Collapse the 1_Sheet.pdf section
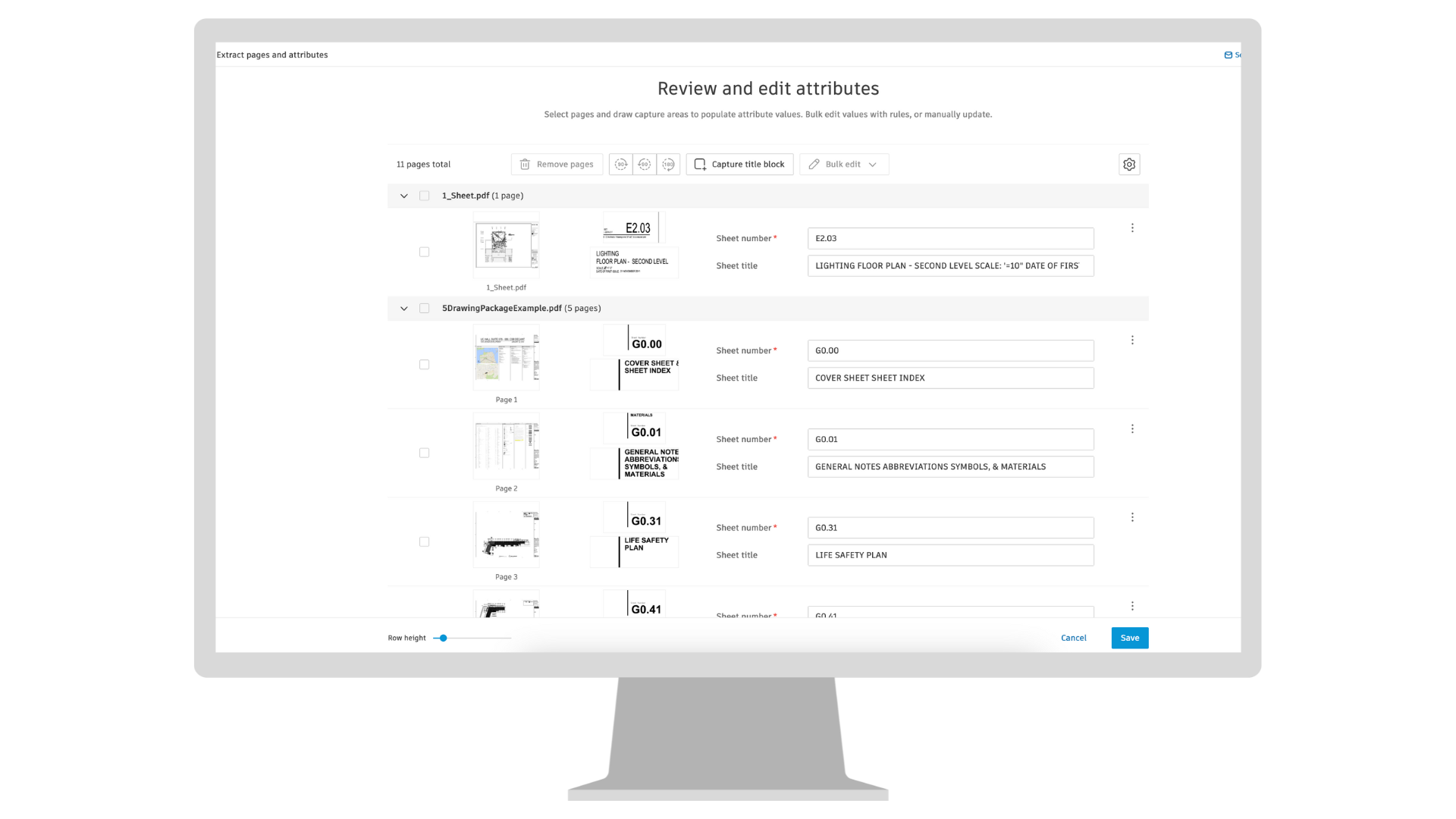 404,195
